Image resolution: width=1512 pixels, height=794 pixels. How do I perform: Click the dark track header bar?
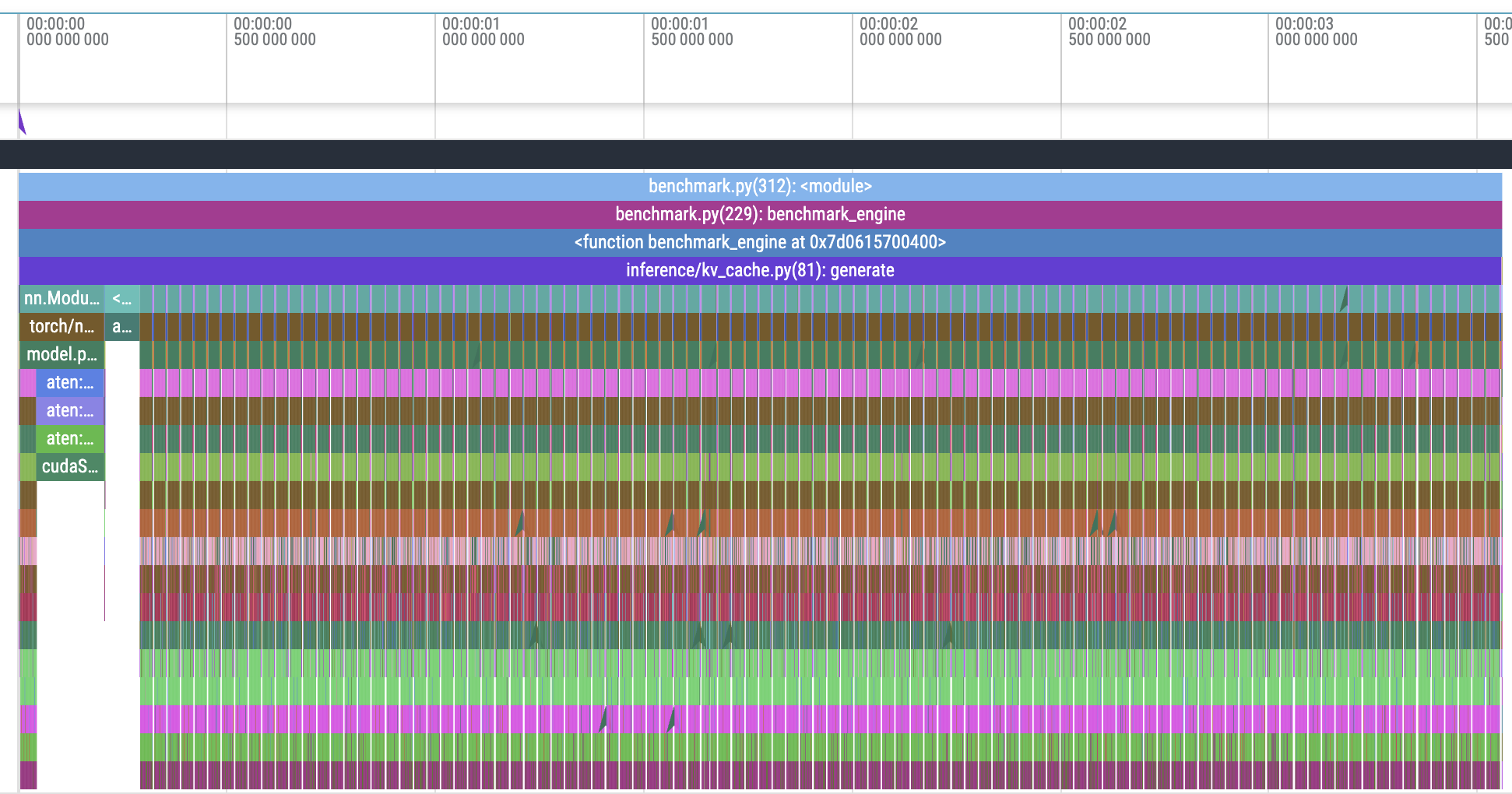point(755,155)
